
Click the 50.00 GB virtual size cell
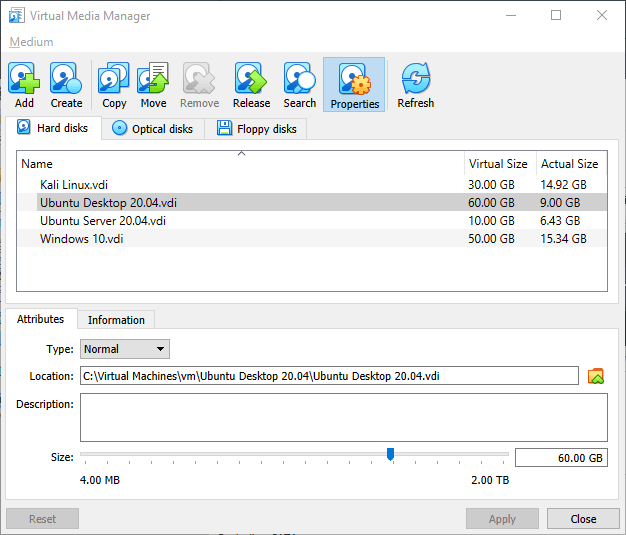pos(491,238)
